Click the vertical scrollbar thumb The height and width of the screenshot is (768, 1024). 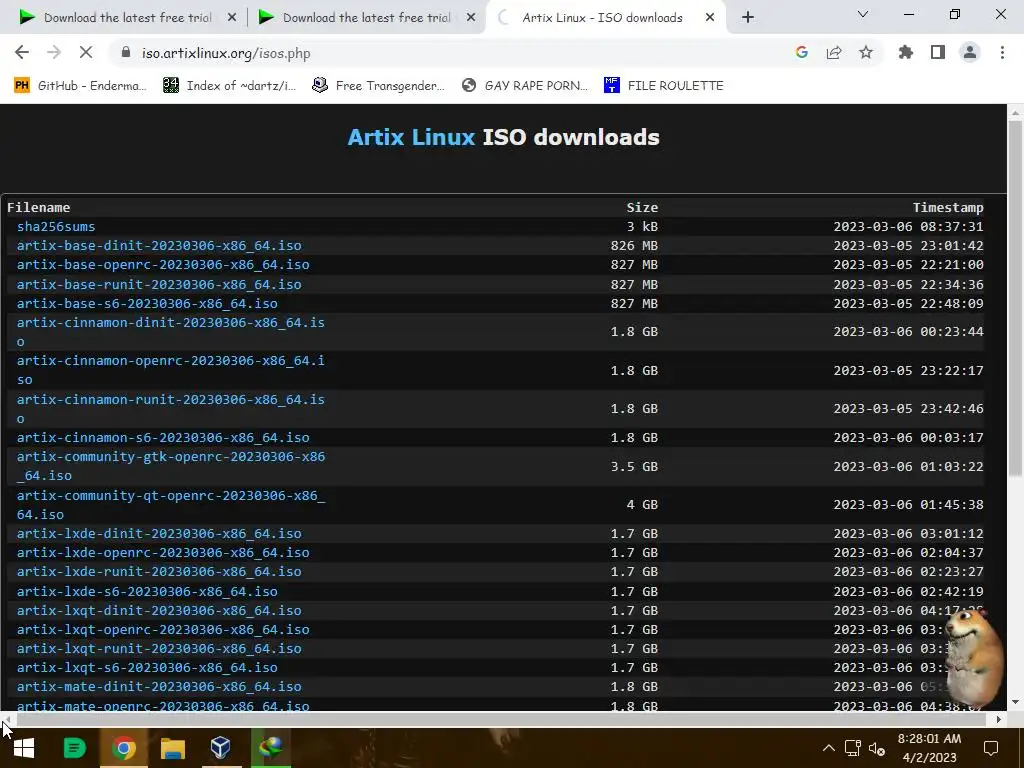tap(1015, 297)
